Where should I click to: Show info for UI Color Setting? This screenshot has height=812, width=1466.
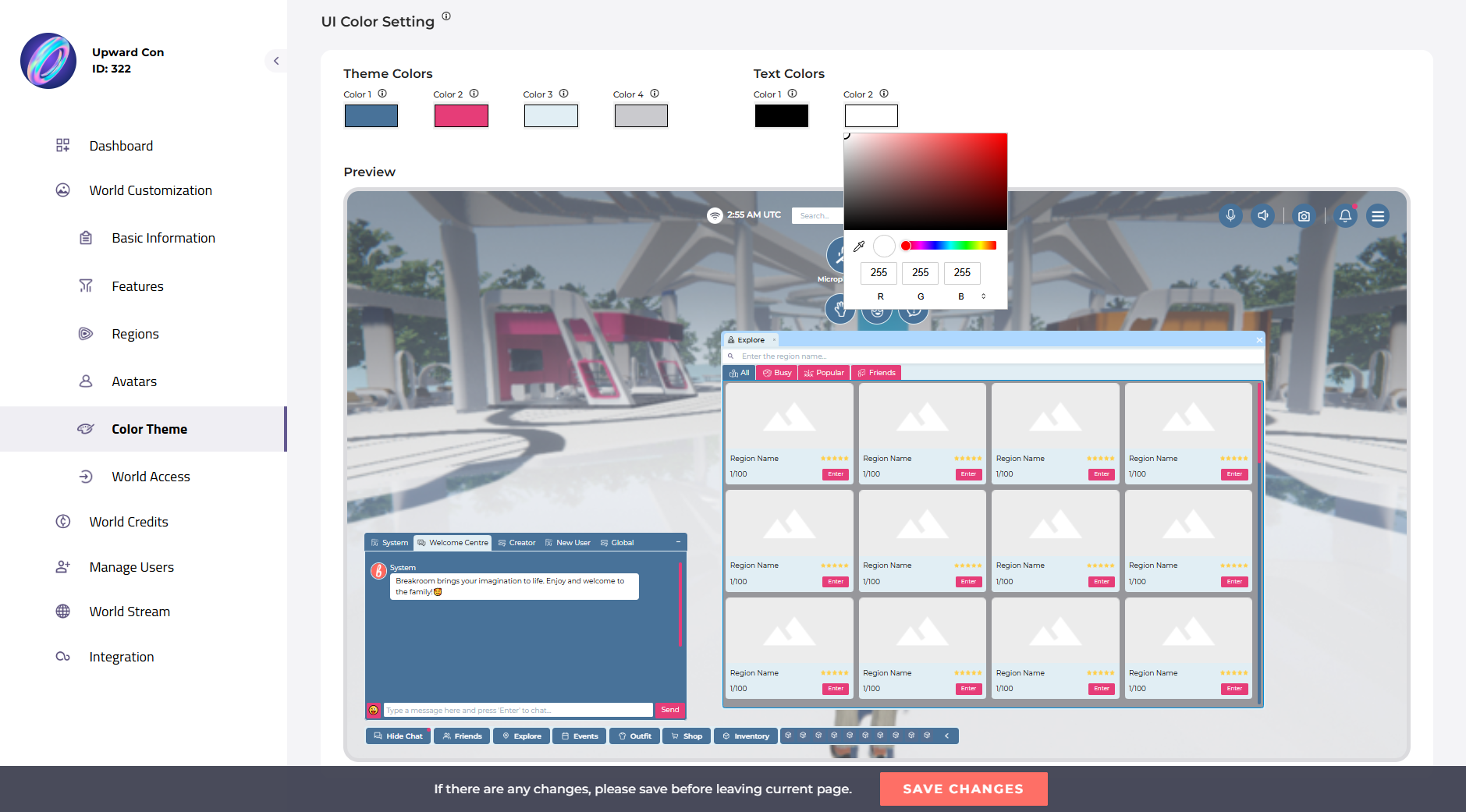coord(446,16)
